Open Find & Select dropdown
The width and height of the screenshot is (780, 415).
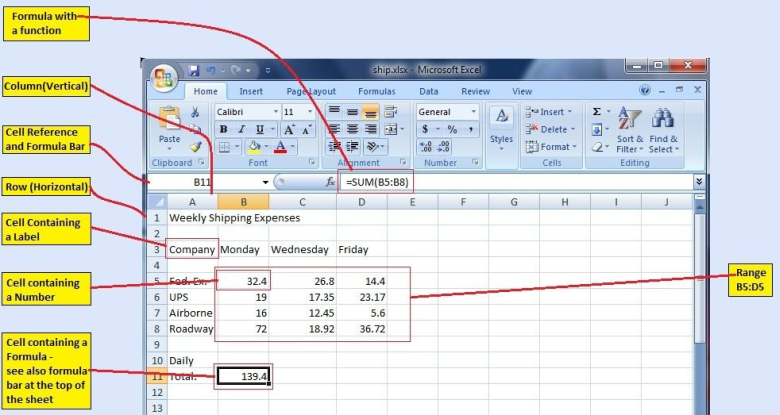pos(663,130)
